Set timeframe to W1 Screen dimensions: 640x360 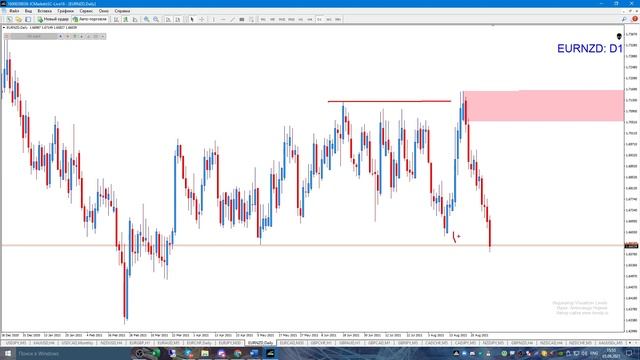(329, 19)
